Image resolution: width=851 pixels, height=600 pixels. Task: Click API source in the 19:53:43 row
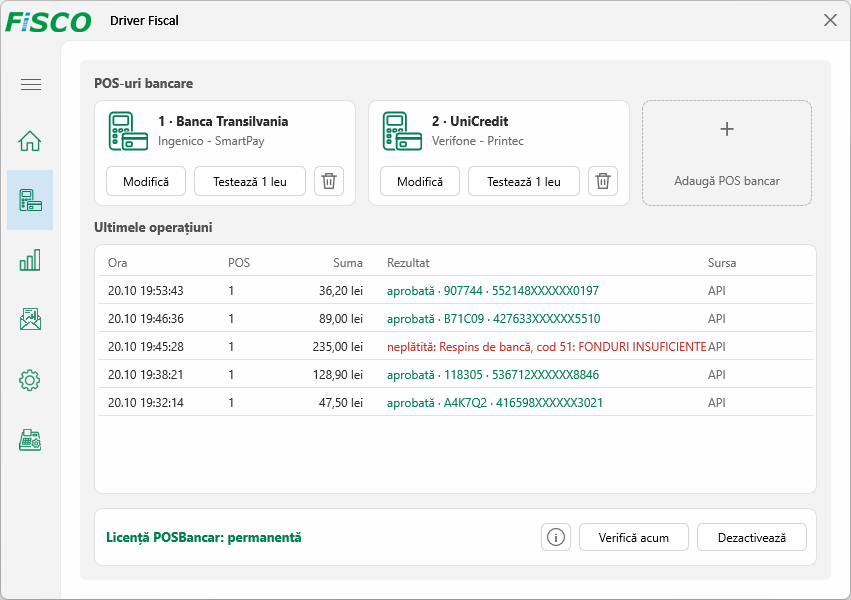[x=716, y=291]
